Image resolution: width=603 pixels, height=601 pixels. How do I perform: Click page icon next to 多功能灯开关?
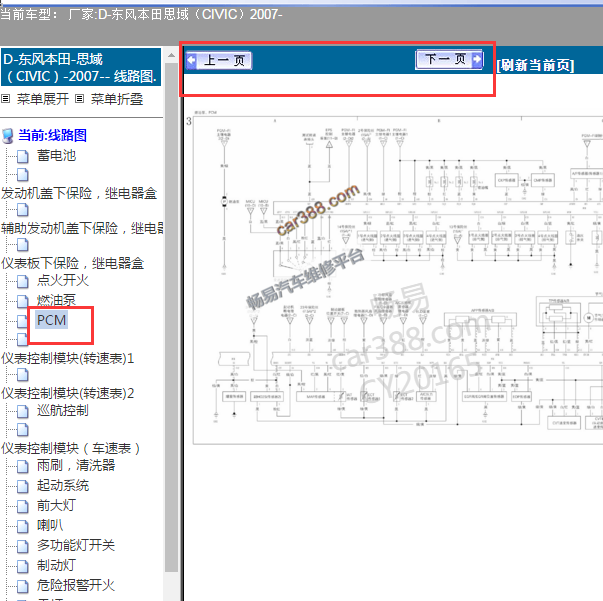click(23, 546)
